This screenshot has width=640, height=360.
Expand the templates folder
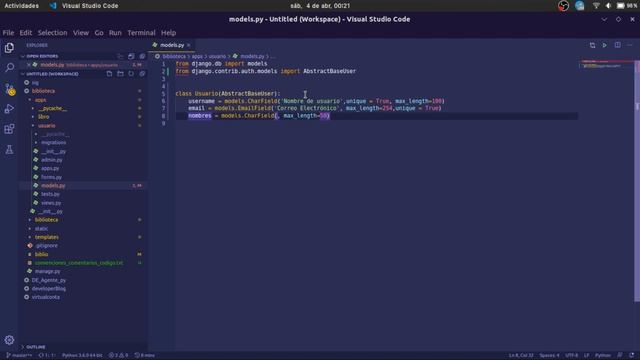click(47, 237)
